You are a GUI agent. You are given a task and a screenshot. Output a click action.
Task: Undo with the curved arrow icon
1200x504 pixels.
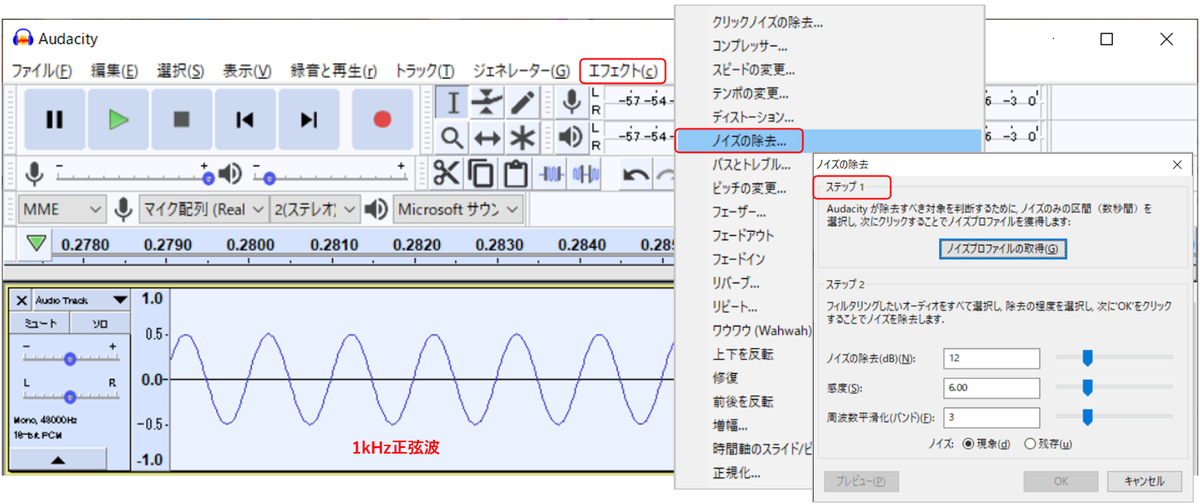tap(636, 173)
